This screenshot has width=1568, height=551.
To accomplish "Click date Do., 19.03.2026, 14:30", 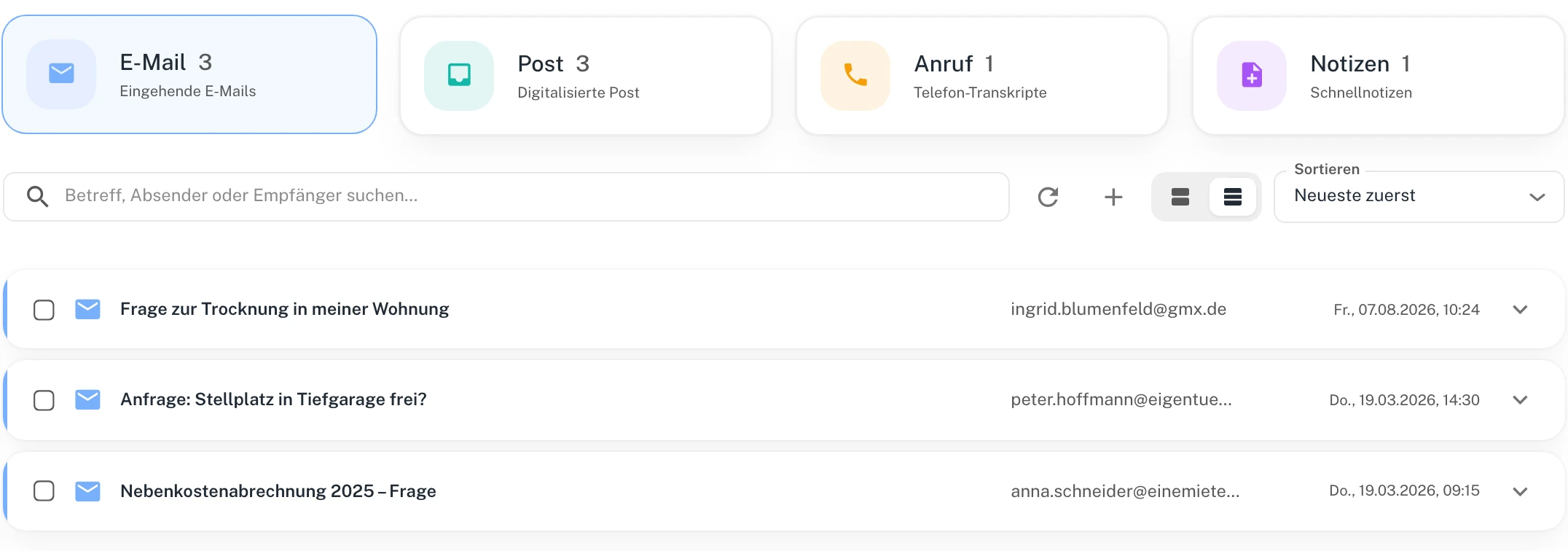I will point(1404,400).
